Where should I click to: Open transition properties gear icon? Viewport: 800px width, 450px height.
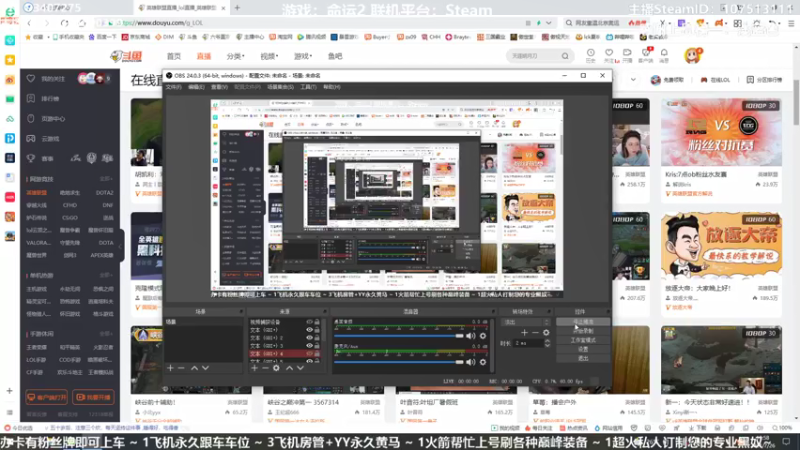[546, 333]
